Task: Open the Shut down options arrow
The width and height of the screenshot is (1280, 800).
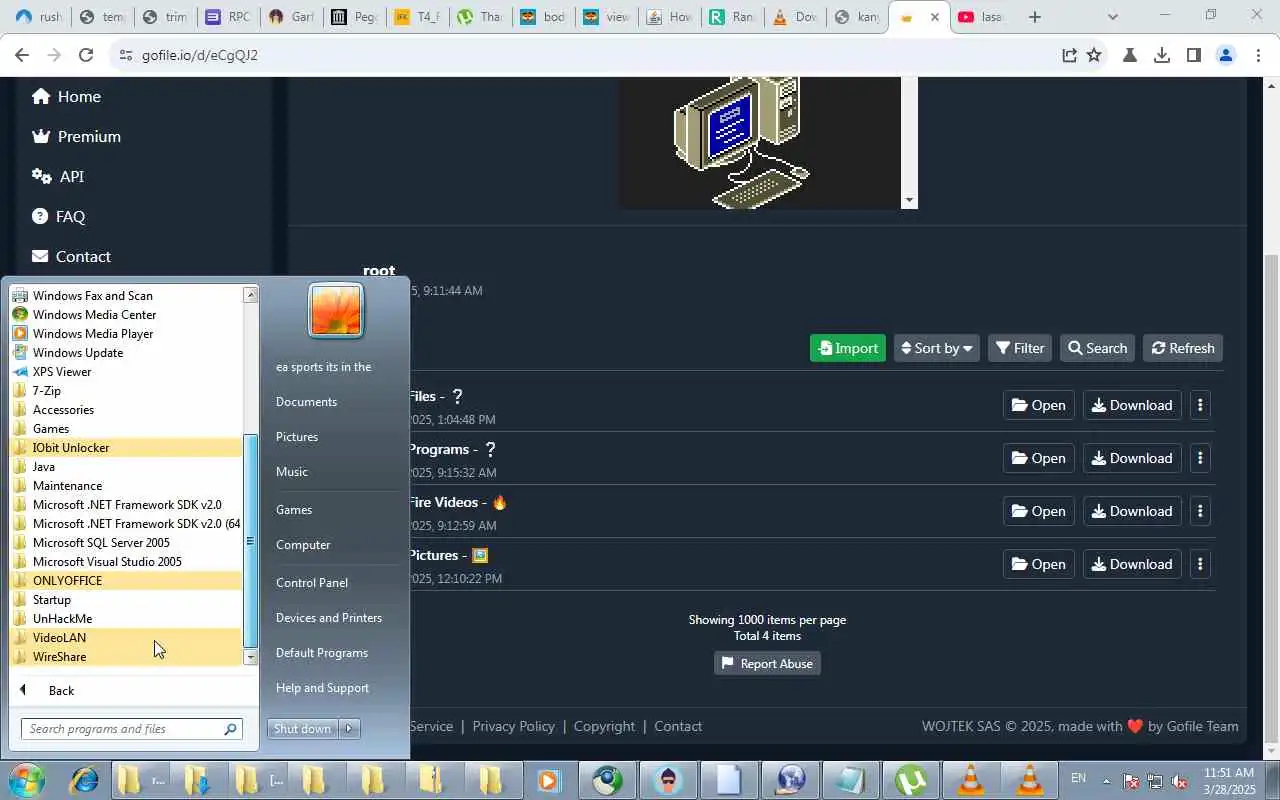Action: tap(350, 729)
